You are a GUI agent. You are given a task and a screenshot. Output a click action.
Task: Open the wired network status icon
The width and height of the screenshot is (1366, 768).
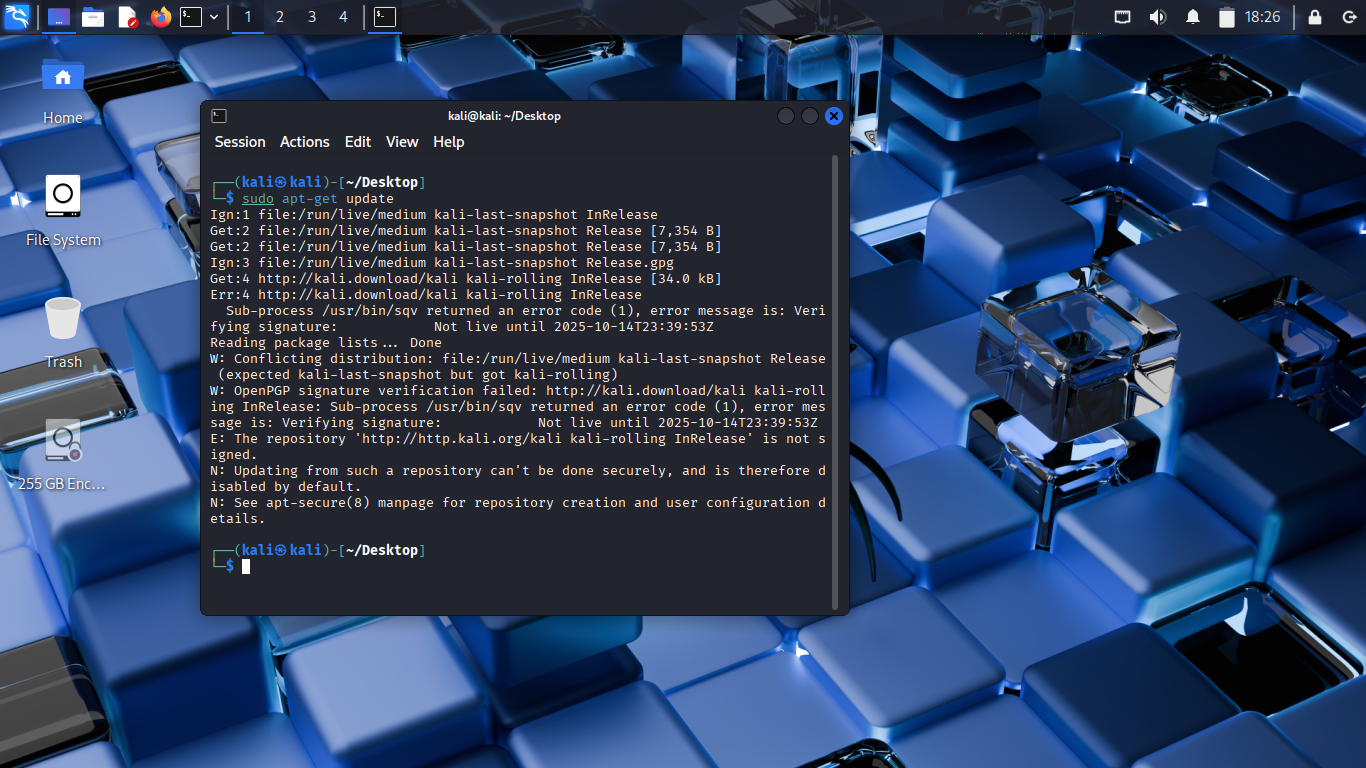tap(1123, 17)
